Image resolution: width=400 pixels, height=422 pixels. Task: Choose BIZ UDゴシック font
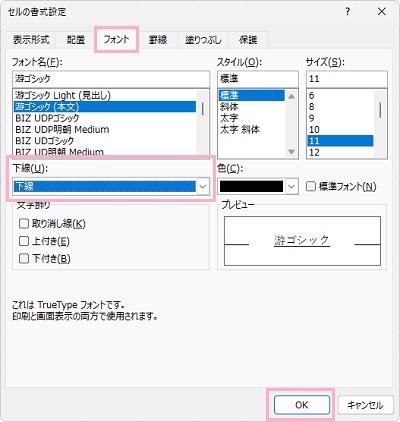pos(104,141)
